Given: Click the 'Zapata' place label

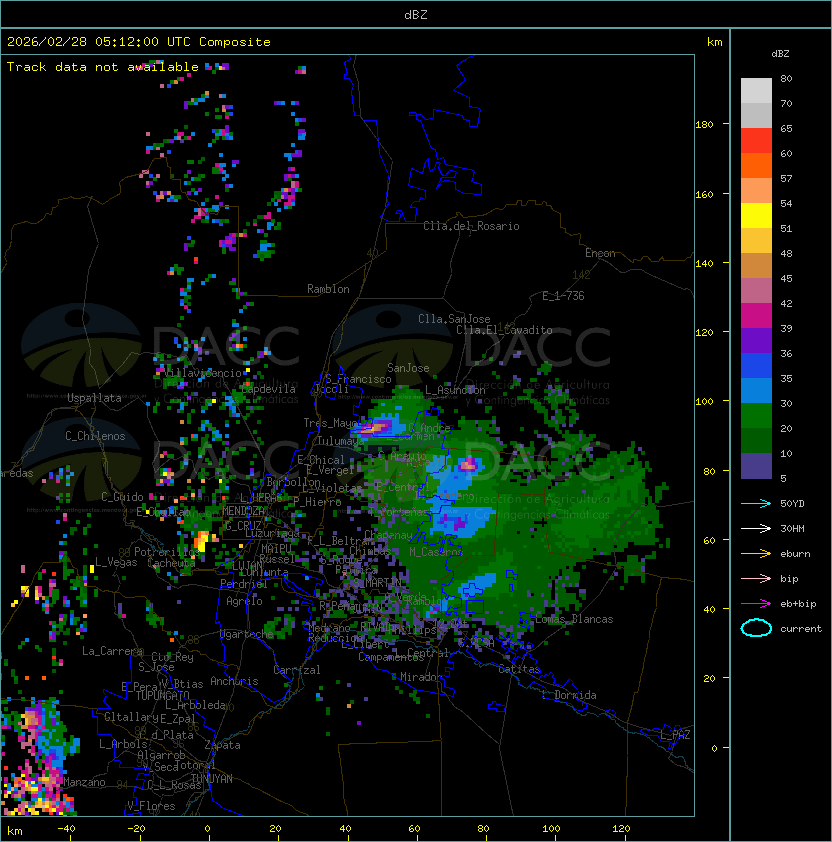Looking at the screenshot, I should 222,745.
